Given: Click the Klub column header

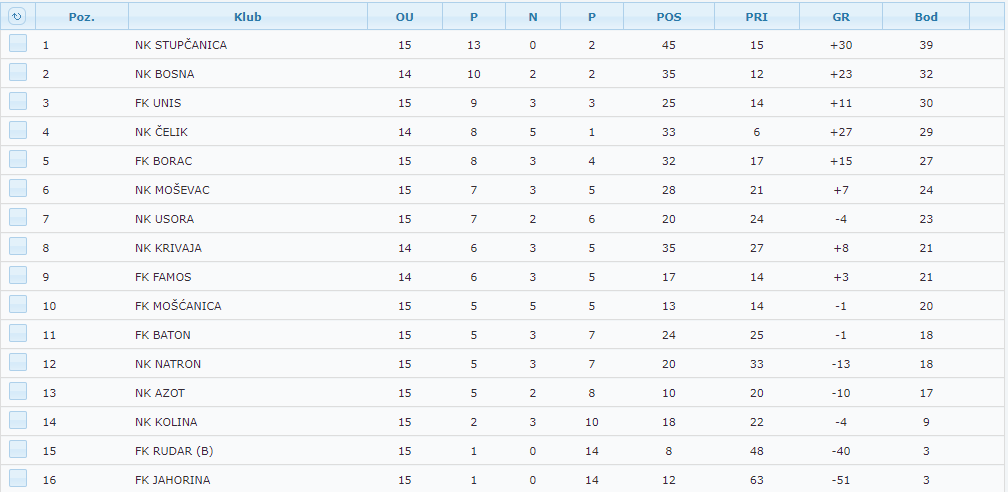Looking at the screenshot, I should (248, 16).
